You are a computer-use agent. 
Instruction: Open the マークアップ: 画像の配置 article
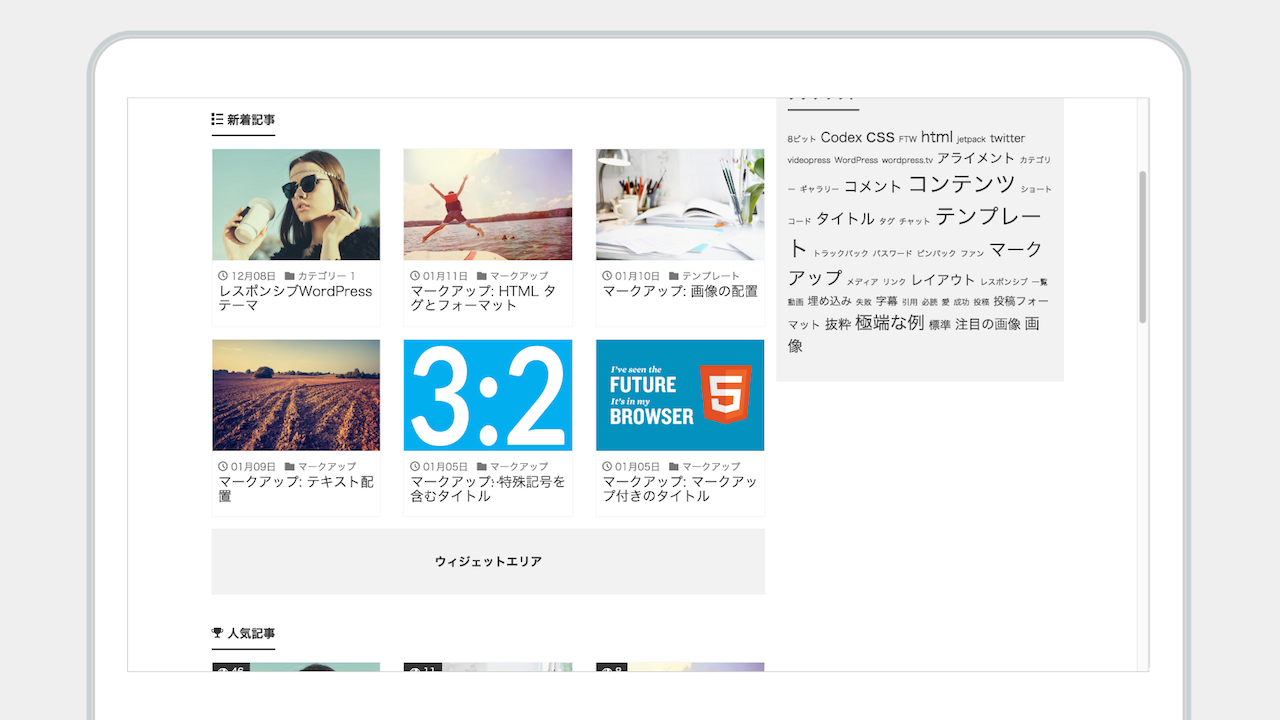pos(680,291)
